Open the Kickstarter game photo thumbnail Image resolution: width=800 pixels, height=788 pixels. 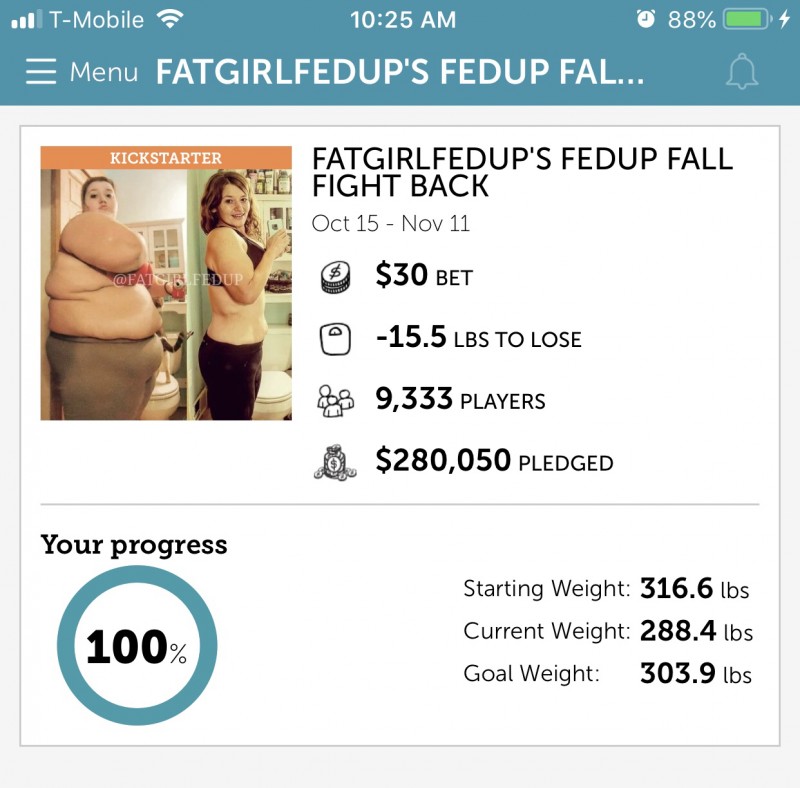166,283
